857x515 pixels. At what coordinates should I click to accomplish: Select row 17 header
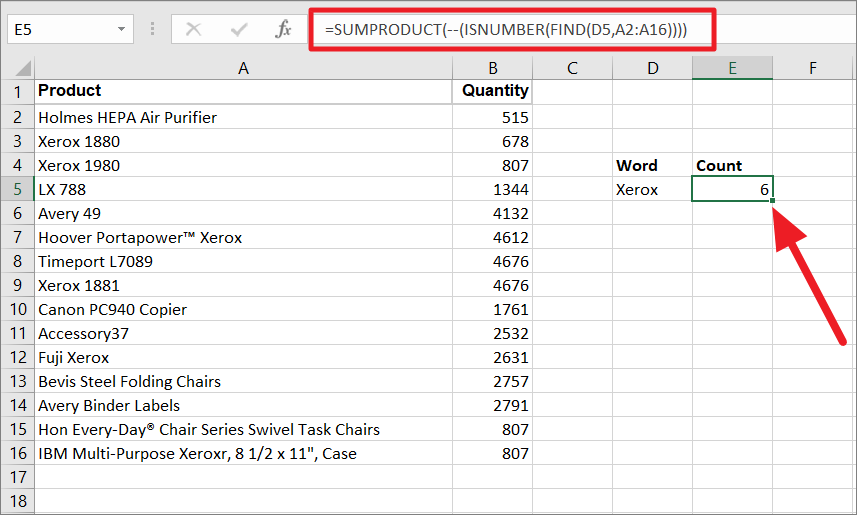tap(17, 477)
